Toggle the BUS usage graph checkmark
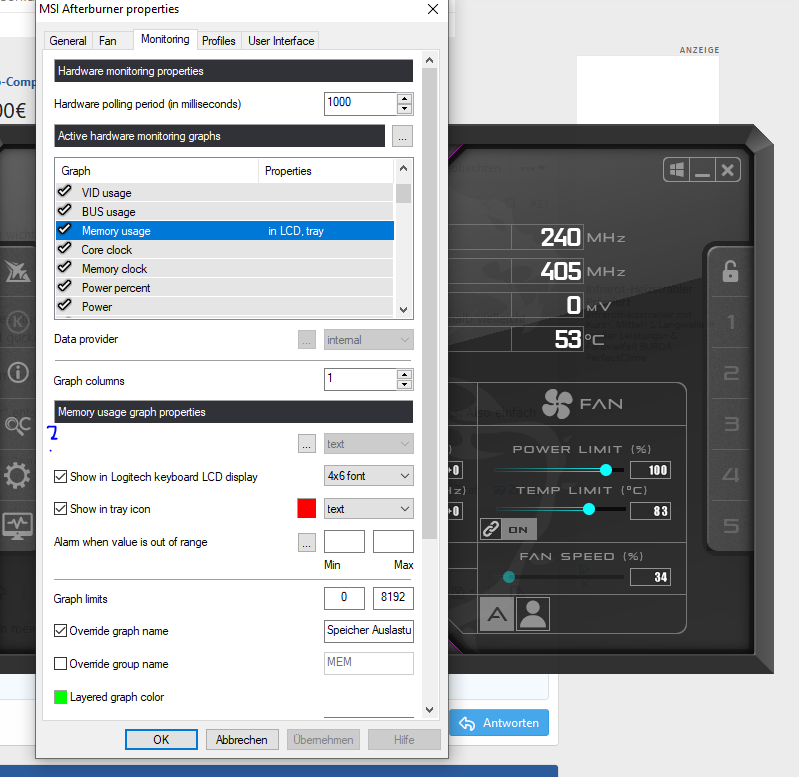799x777 pixels. click(65, 210)
